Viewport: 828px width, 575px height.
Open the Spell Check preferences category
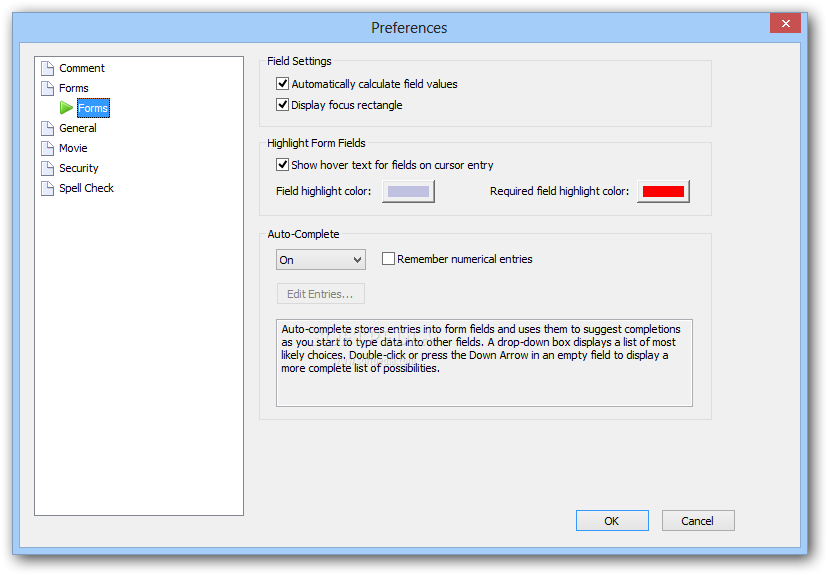point(86,188)
